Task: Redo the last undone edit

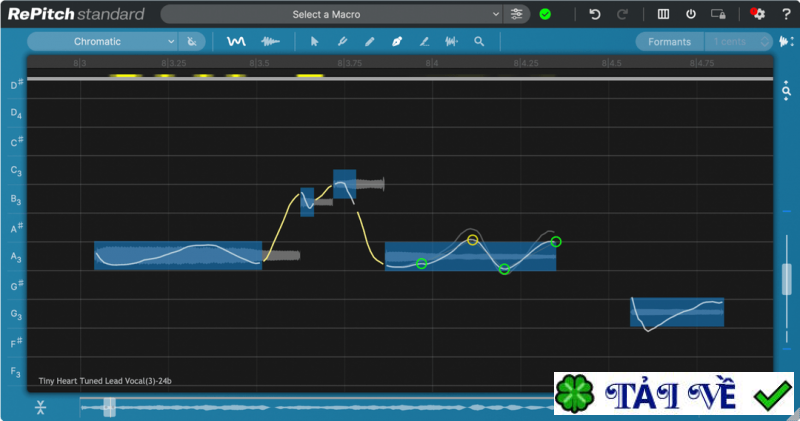Action: [622, 14]
